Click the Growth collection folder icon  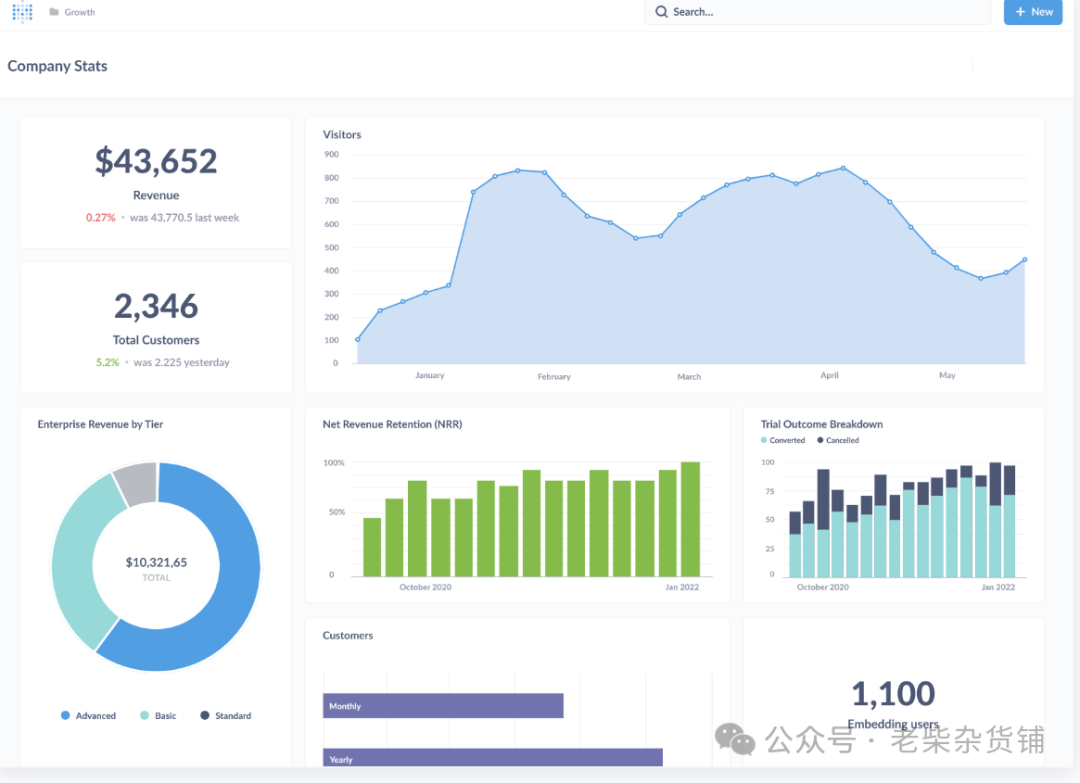click(x=54, y=12)
